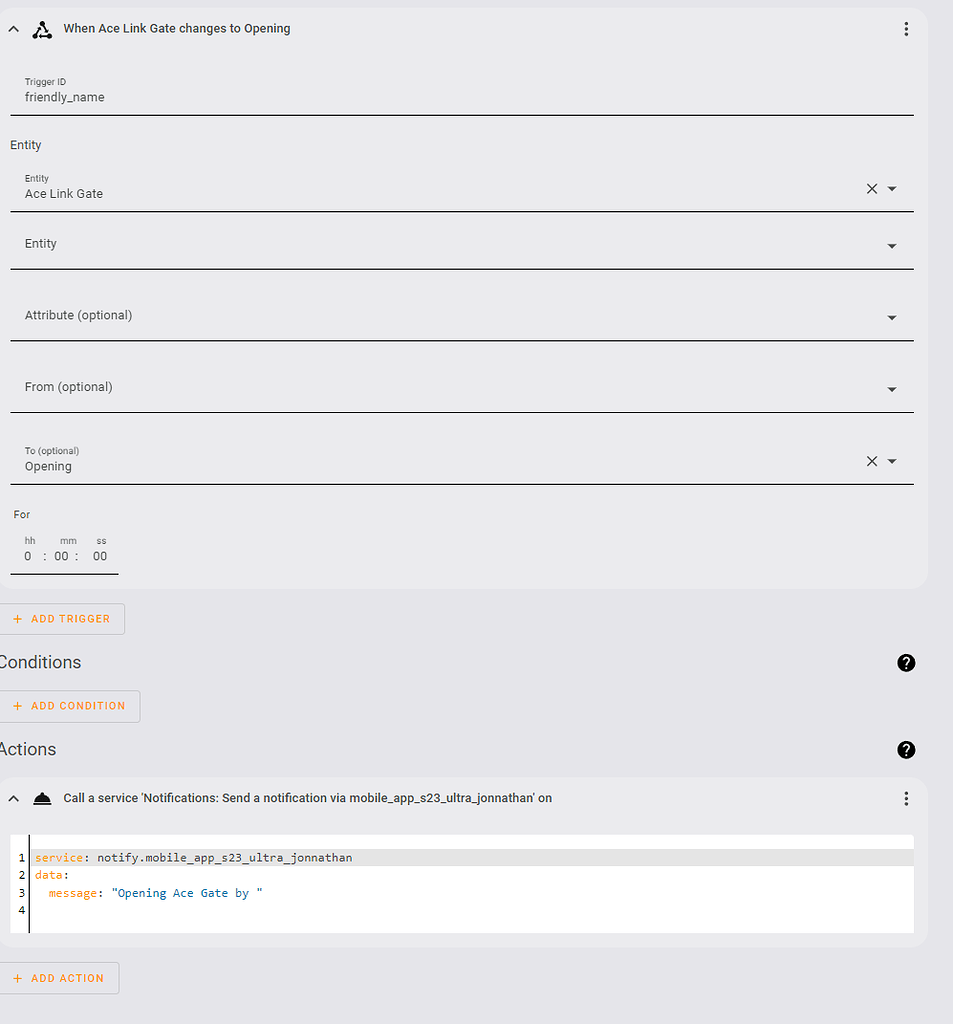
Task: Collapse the notification service action card
Action: coord(14,799)
